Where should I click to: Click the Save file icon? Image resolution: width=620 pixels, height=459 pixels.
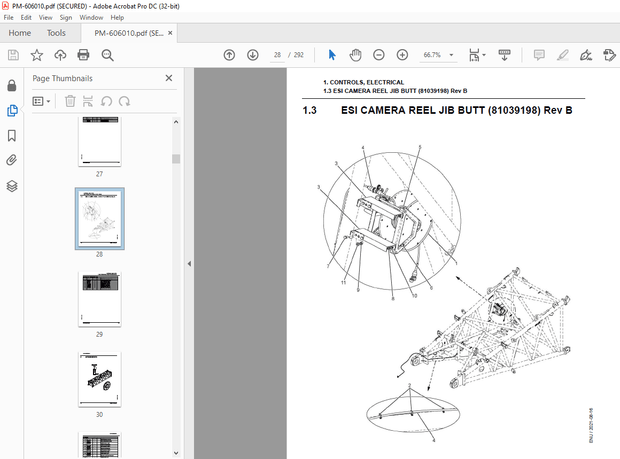tap(13, 55)
